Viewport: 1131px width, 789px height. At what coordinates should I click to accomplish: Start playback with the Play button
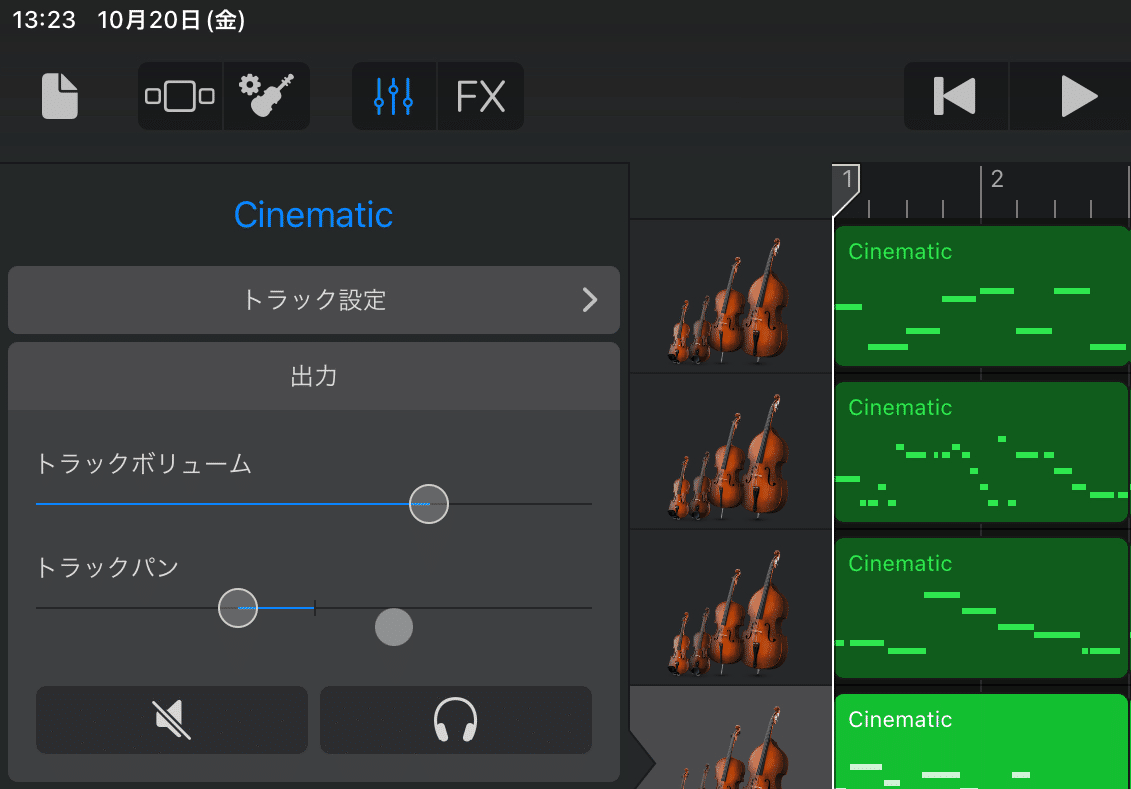click(1078, 96)
